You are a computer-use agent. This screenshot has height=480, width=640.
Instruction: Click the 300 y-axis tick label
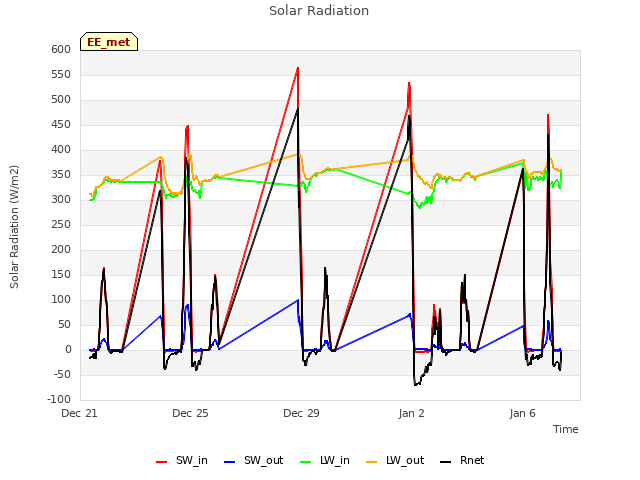(x=61, y=200)
